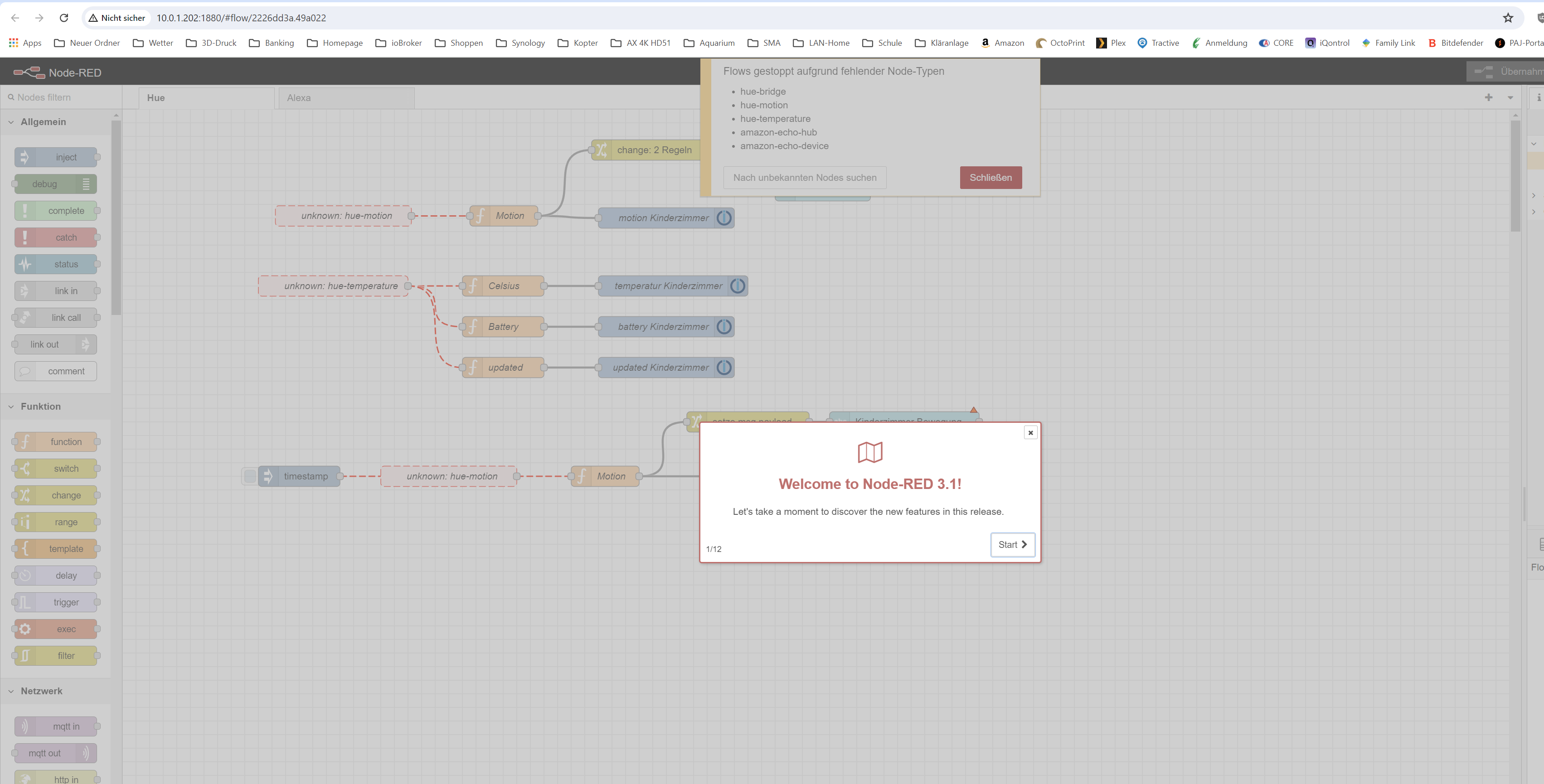Toggle the motion Kinderzimmer node button
This screenshot has height=784, width=1544.
(725, 218)
